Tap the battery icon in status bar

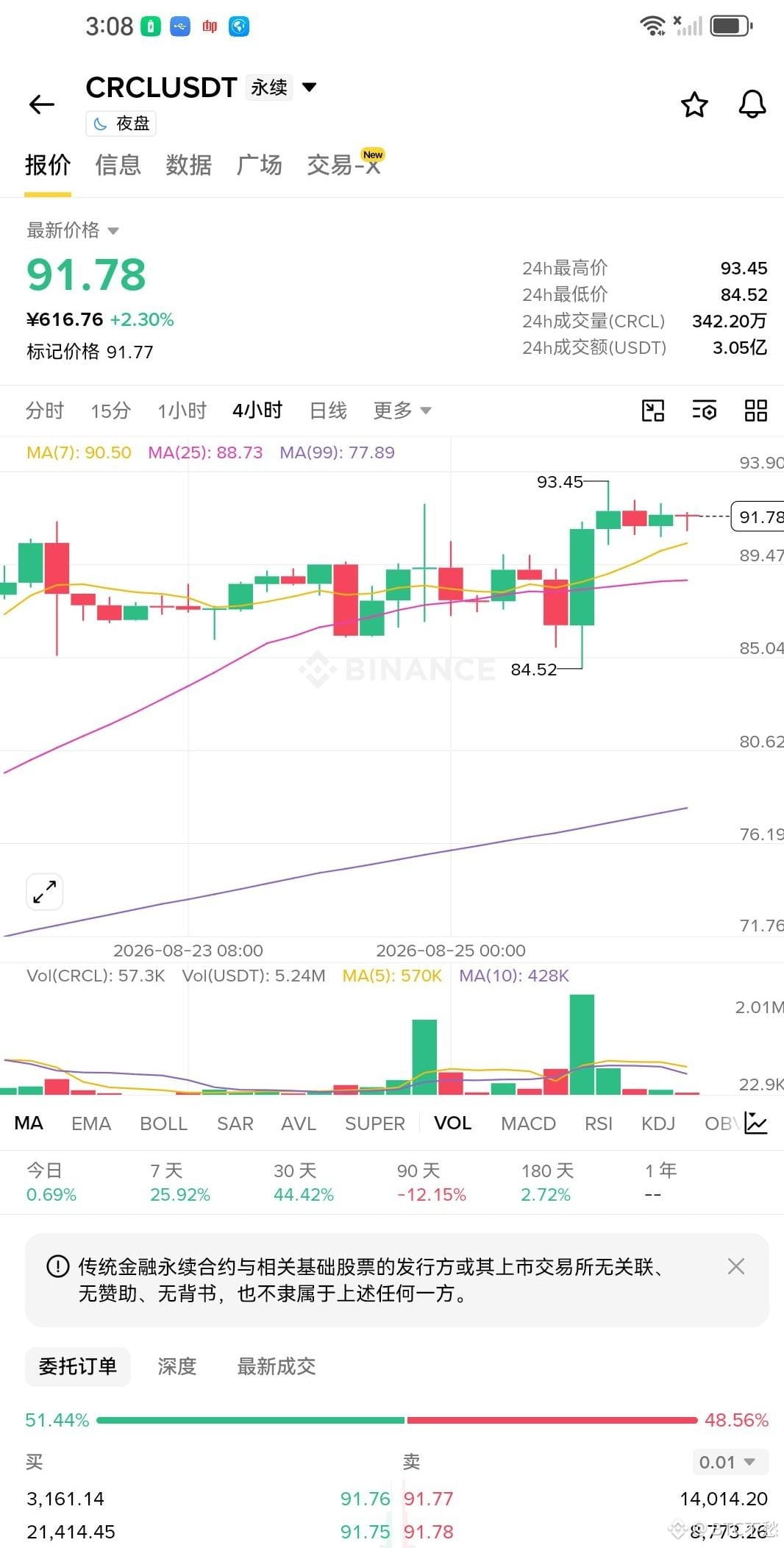[731, 26]
